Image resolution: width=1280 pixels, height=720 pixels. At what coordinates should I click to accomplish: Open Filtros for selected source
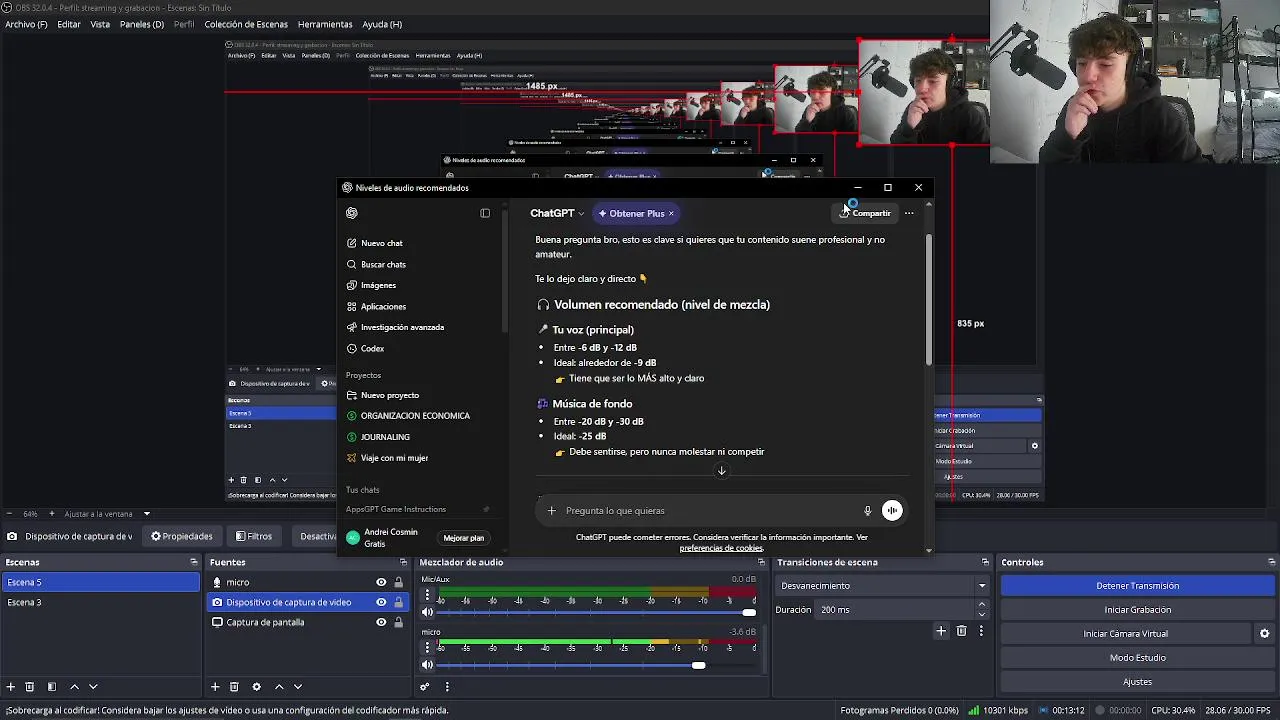[x=254, y=537]
